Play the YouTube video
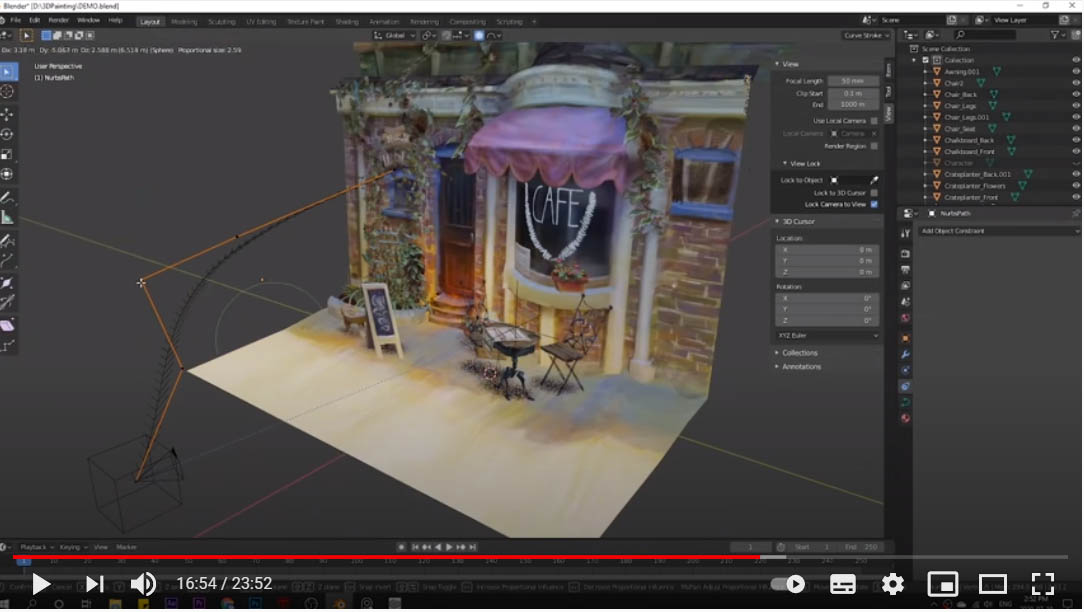 (x=41, y=584)
